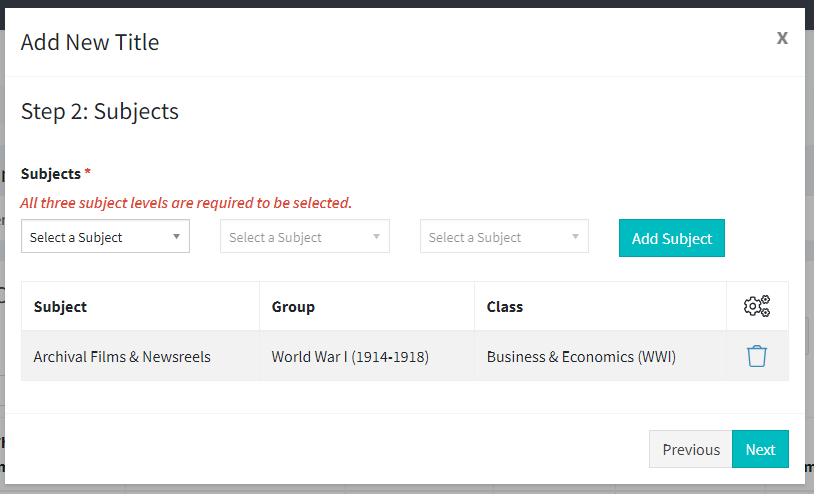Go to the Next step

(760, 449)
